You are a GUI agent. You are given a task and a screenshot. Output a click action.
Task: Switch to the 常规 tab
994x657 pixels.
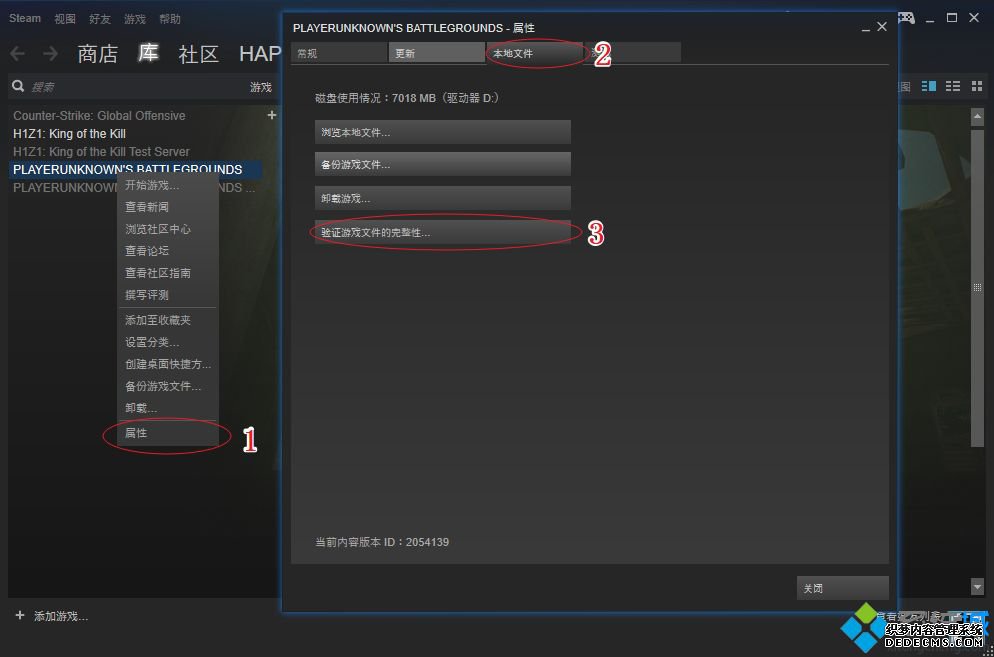[x=339, y=53]
